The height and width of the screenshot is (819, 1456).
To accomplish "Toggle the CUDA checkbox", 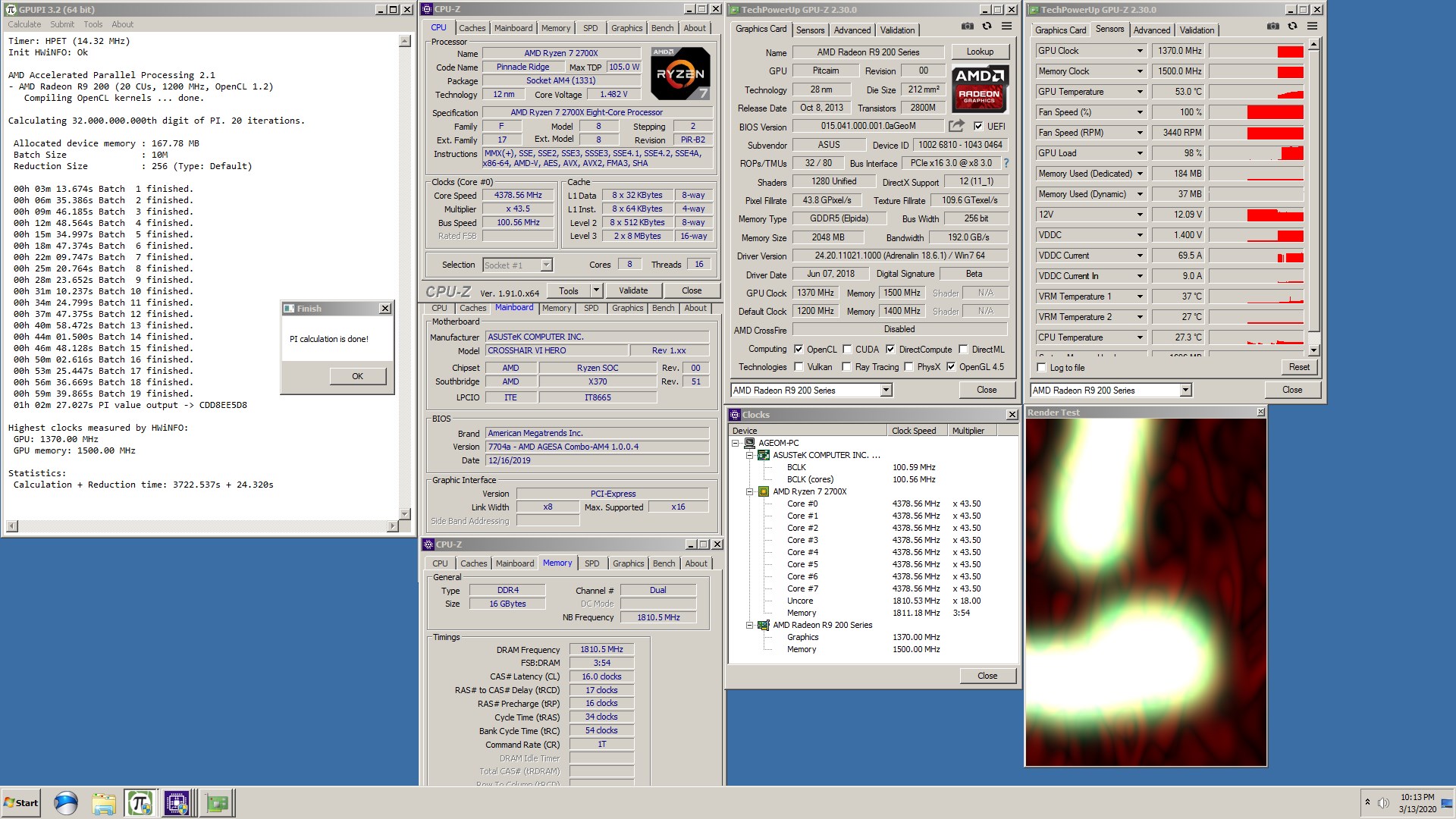I will pos(847,350).
